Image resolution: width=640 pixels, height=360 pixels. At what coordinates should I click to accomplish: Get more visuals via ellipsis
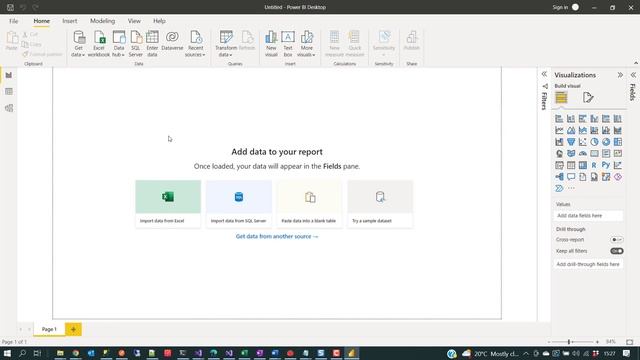[x=571, y=188]
